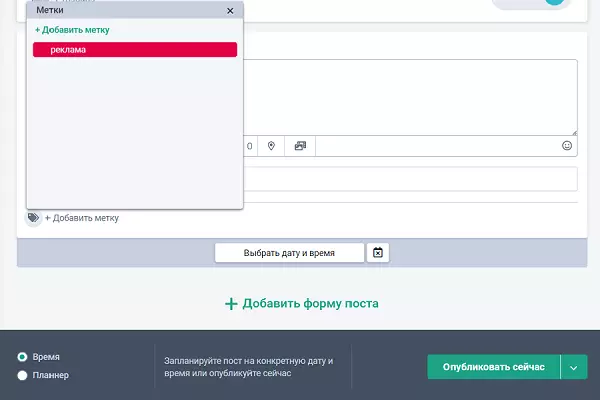The width and height of the screenshot is (600, 400).
Task: Click the tag icon below the post form
Action: (33, 217)
